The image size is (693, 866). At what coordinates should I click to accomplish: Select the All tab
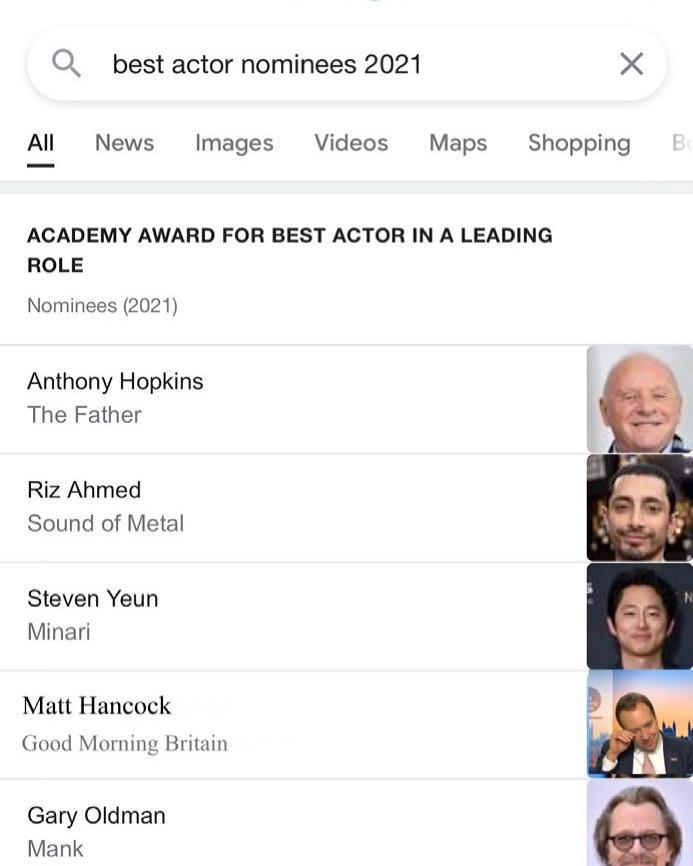coord(41,143)
